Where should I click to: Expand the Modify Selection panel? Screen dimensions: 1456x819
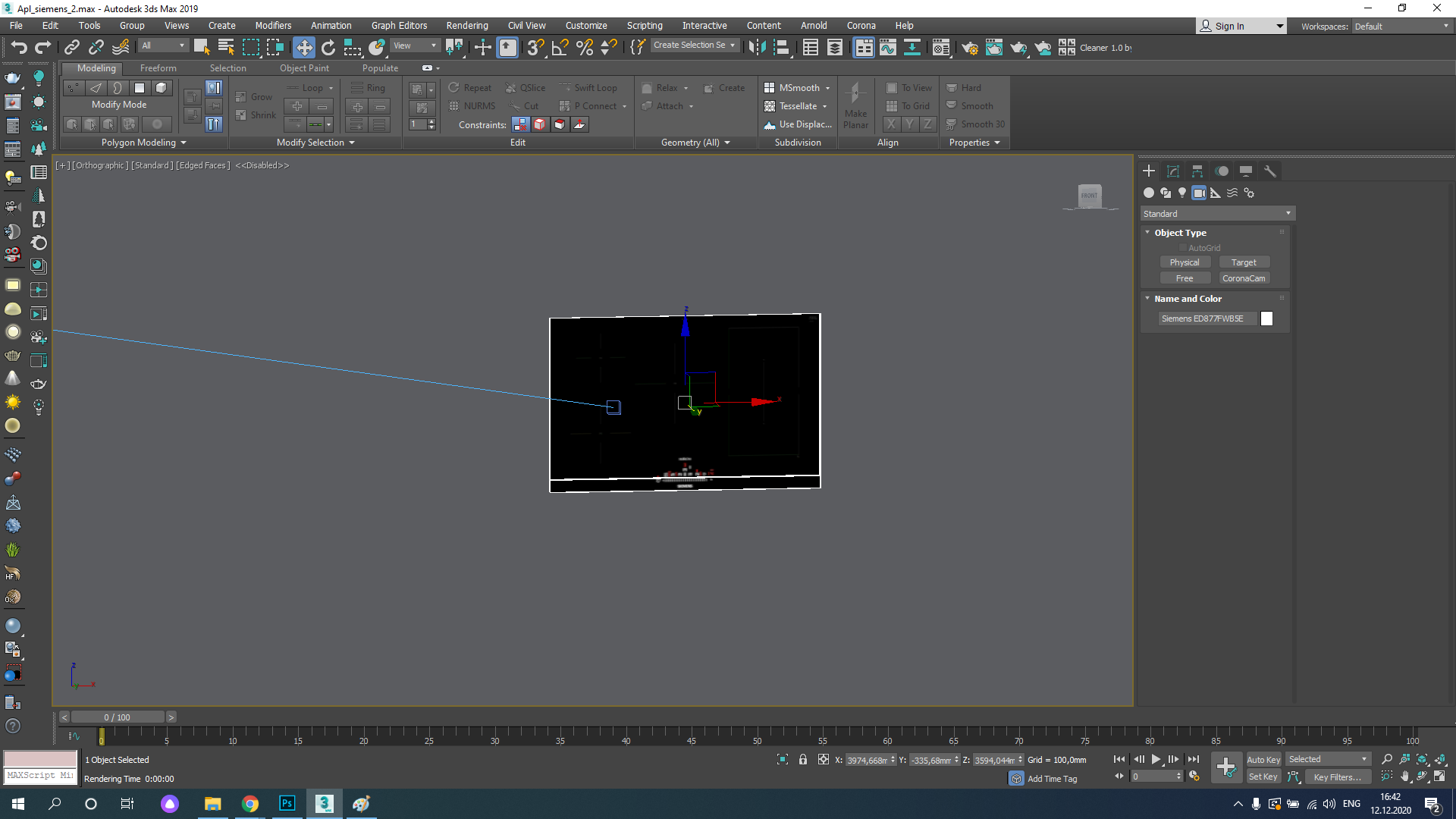point(315,143)
